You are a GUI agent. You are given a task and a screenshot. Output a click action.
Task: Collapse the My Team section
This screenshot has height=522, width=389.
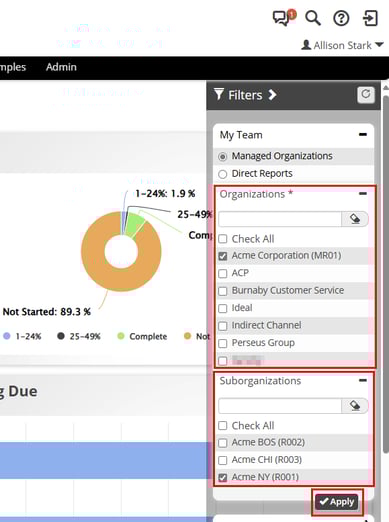pyautogui.click(x=363, y=135)
